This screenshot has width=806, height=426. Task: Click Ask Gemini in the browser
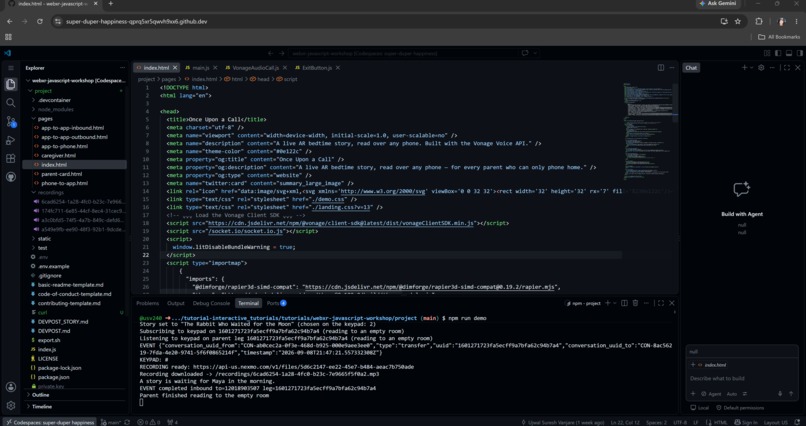coord(718,4)
